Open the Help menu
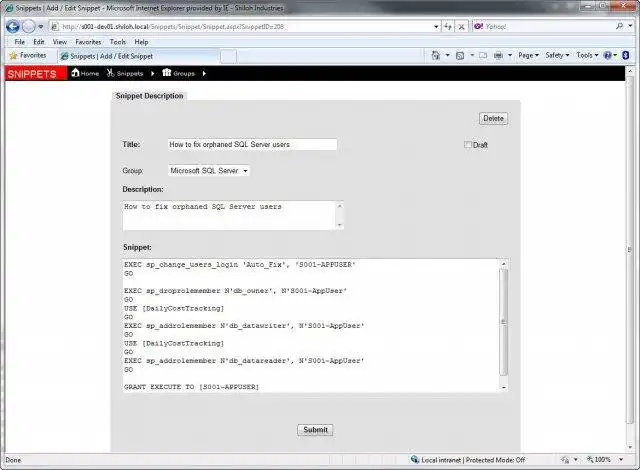The height and width of the screenshot is (470, 640). (141, 42)
